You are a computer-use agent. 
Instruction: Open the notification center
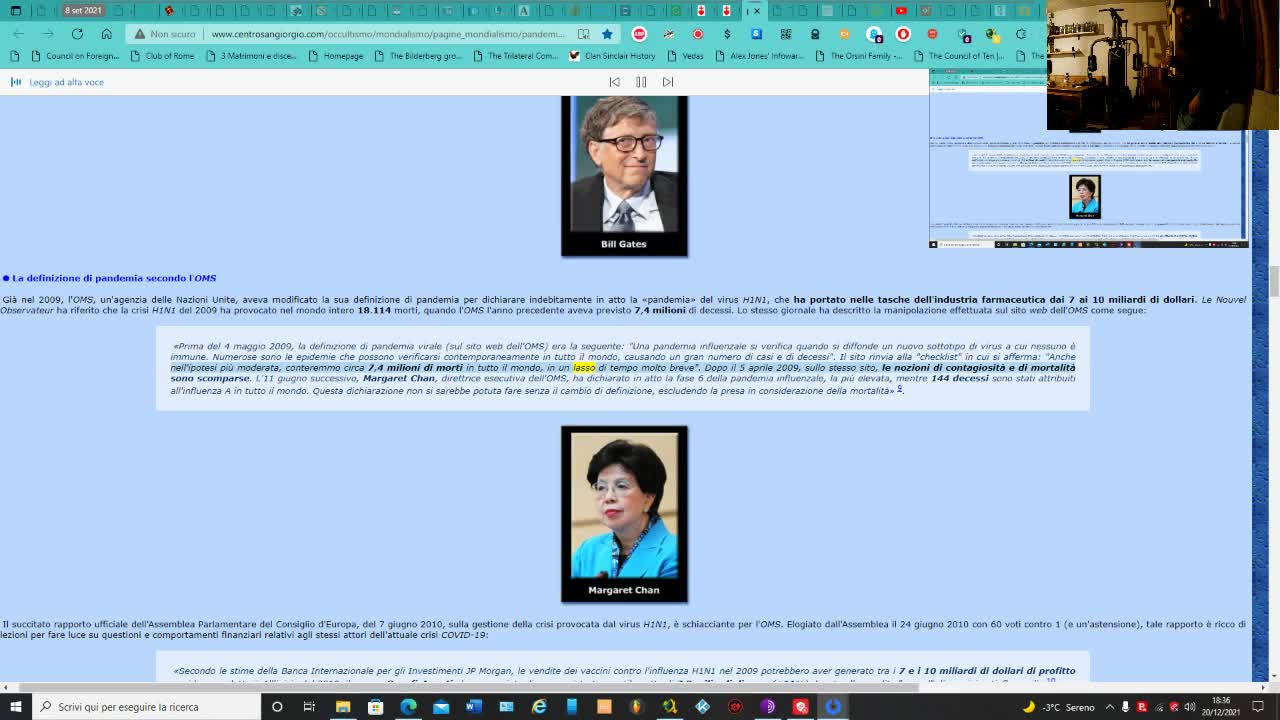(x=1260, y=707)
